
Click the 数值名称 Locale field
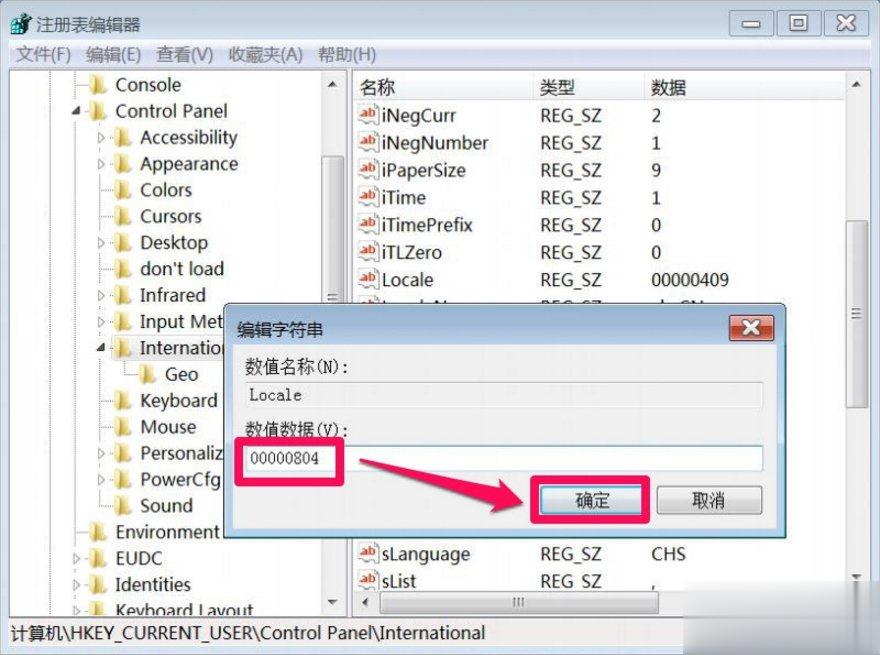[503, 395]
